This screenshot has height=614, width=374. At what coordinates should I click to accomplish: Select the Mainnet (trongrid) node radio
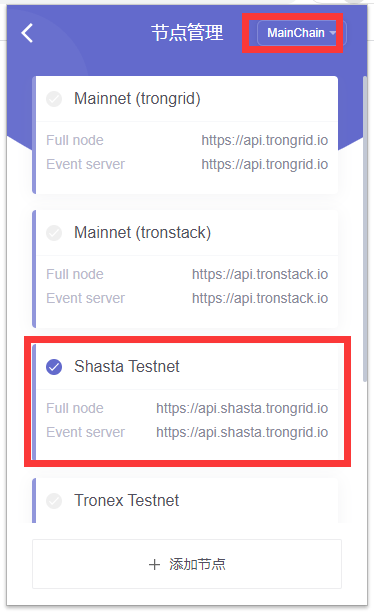[54, 99]
